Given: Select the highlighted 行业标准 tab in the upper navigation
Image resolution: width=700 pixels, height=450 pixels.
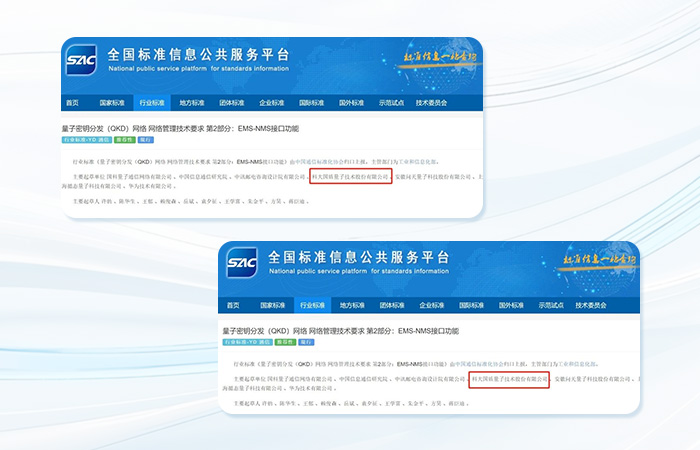Looking at the screenshot, I should click(152, 103).
